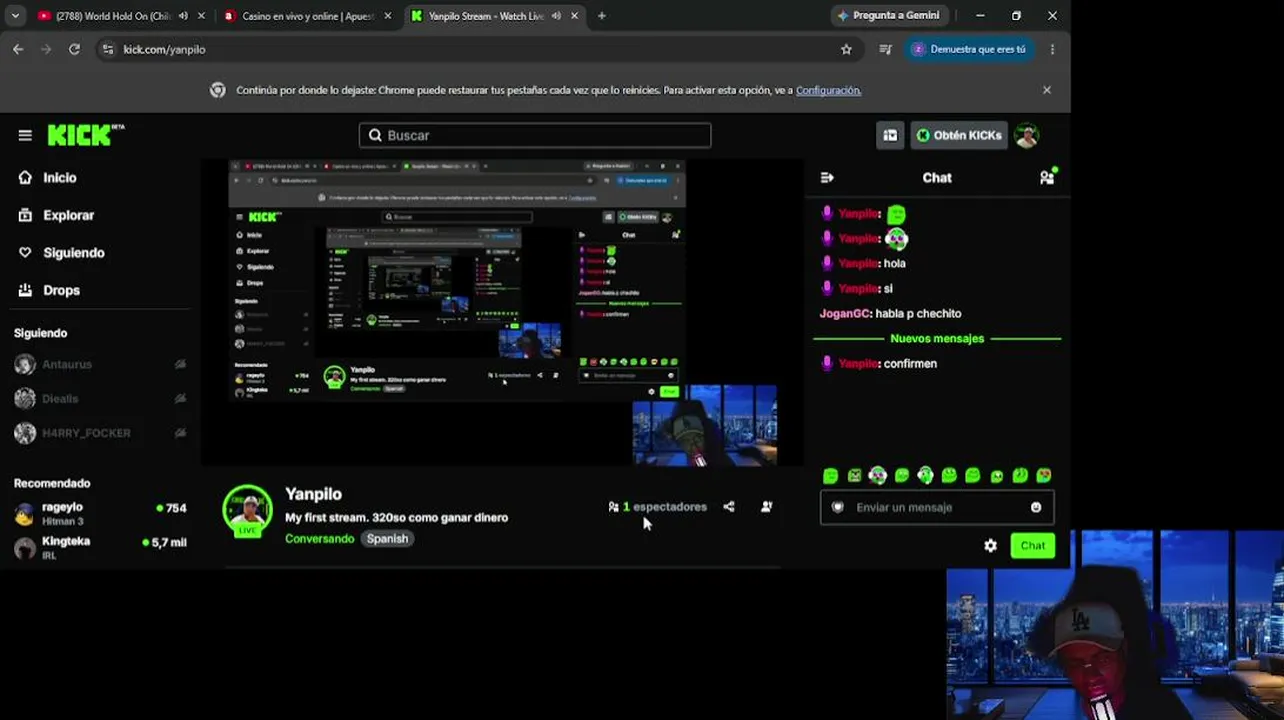Collapse the chat panel

point(827,177)
